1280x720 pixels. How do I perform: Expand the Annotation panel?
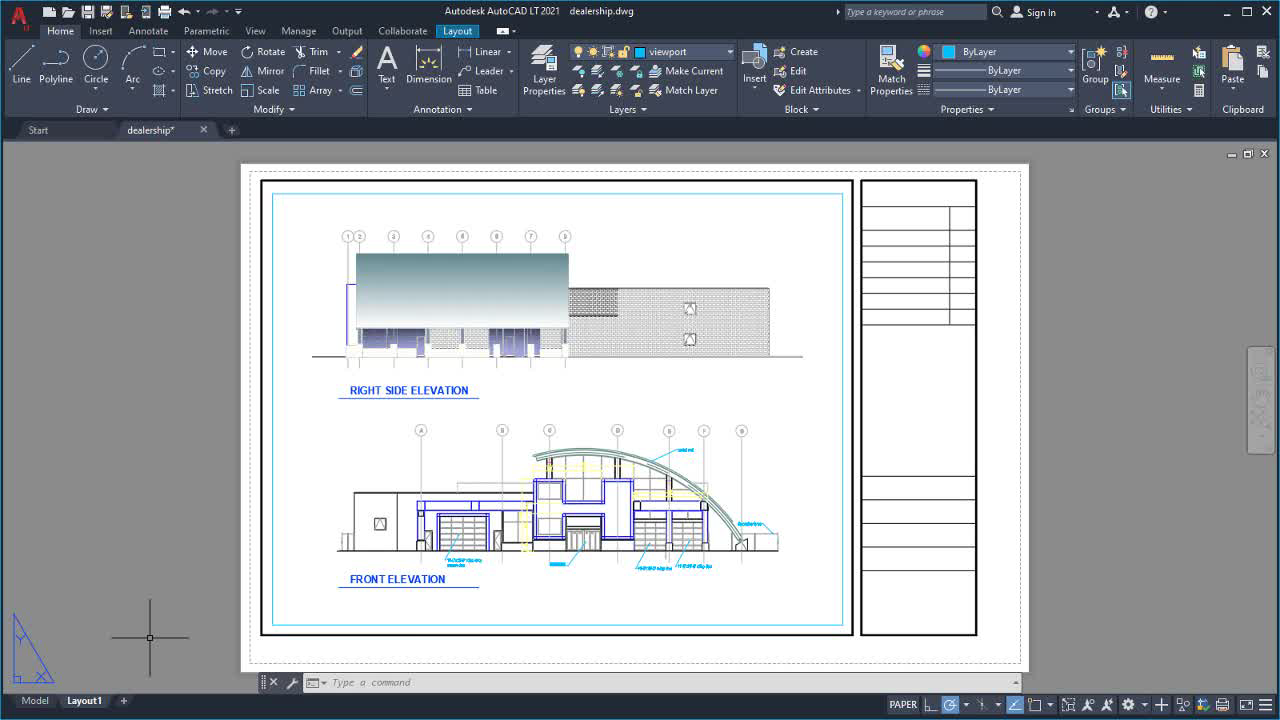(x=443, y=109)
